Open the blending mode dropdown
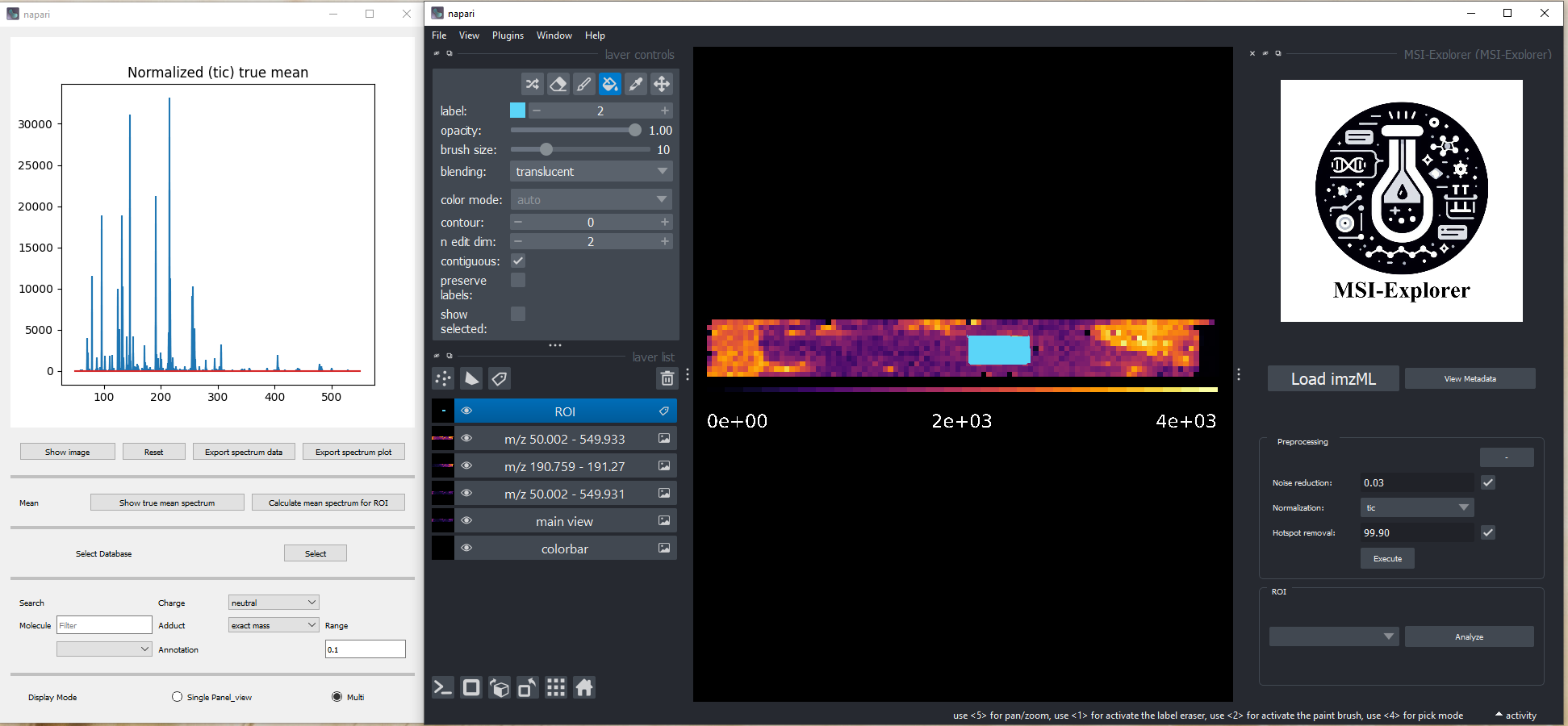 591,172
